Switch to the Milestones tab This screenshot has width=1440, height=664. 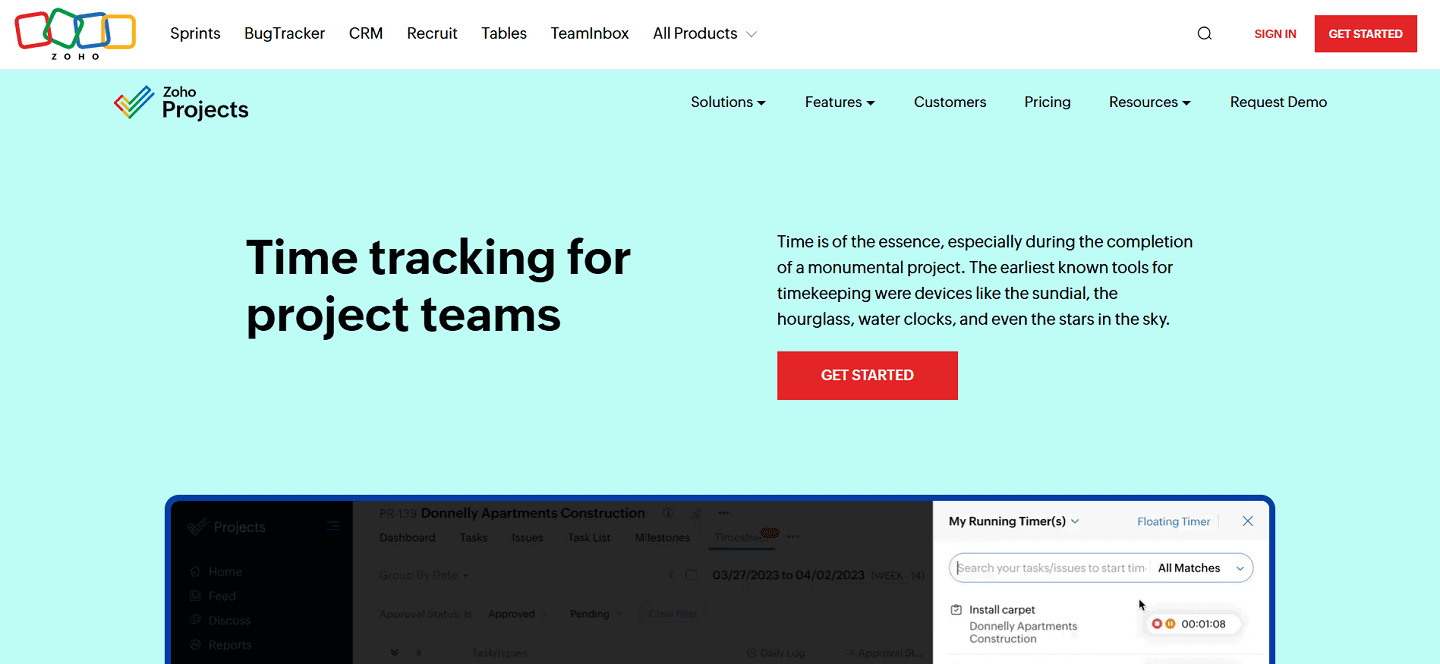point(662,537)
